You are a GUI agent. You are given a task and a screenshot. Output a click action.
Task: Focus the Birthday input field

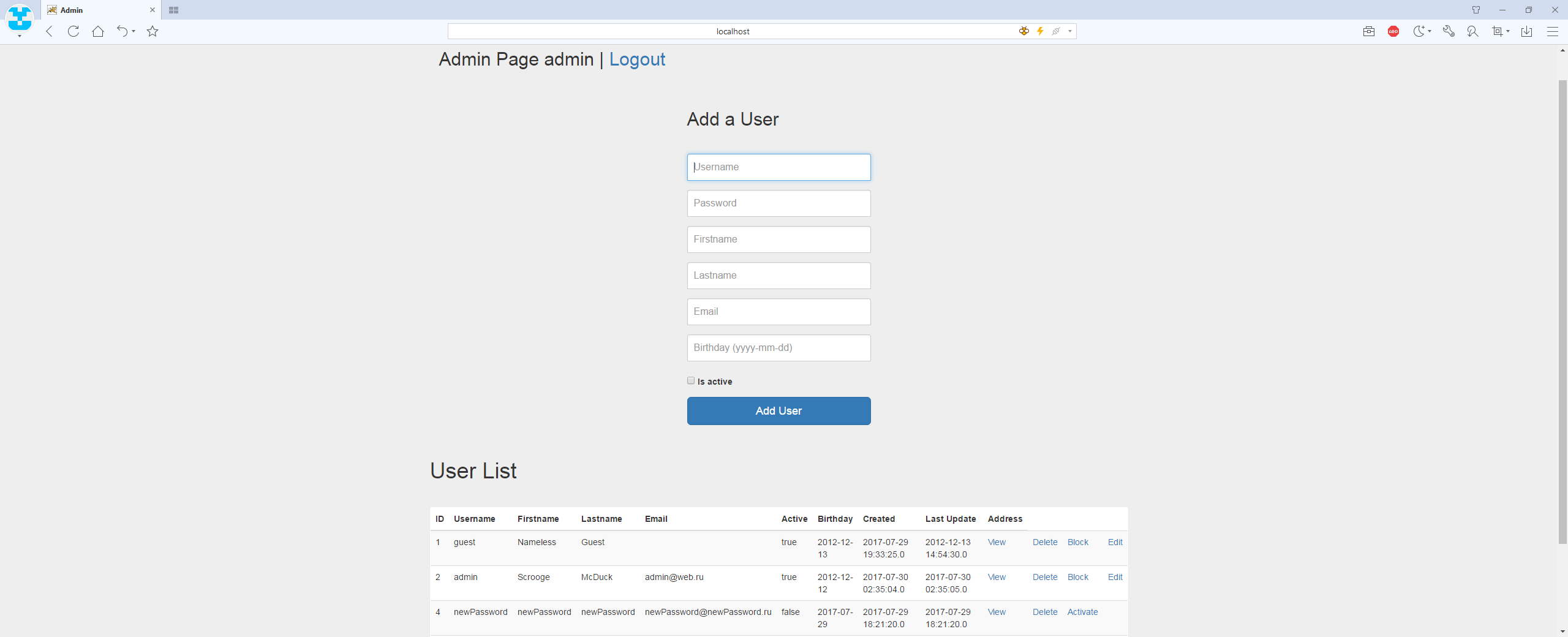pos(778,348)
